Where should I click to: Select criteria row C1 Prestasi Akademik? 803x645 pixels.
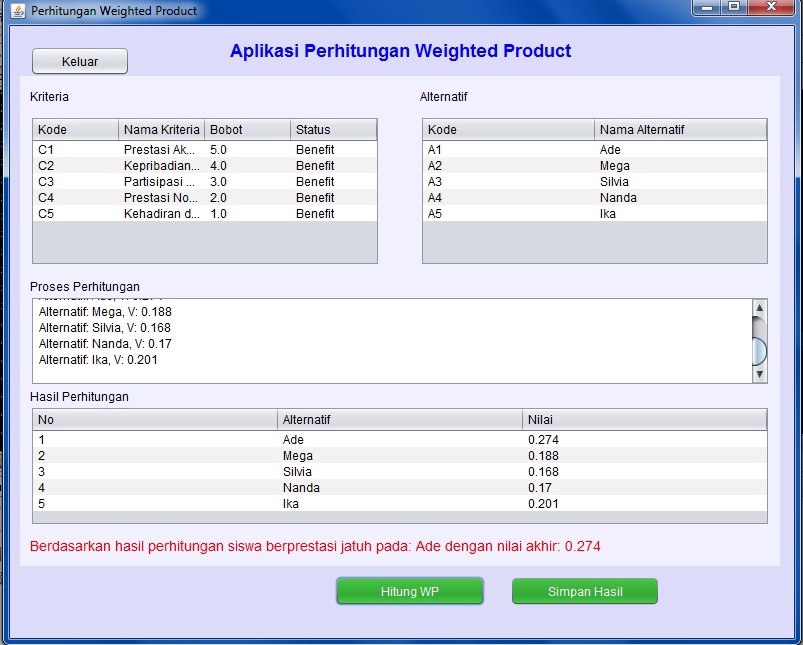[150, 149]
